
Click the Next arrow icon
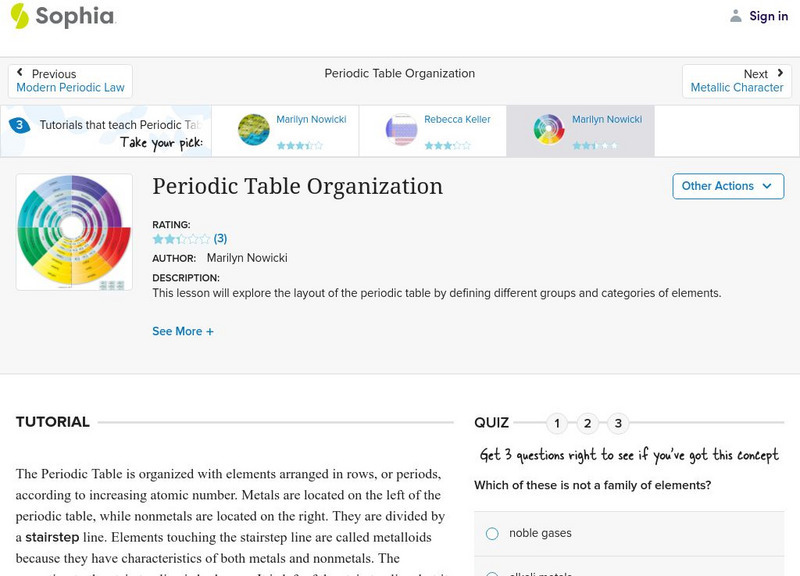point(779,73)
